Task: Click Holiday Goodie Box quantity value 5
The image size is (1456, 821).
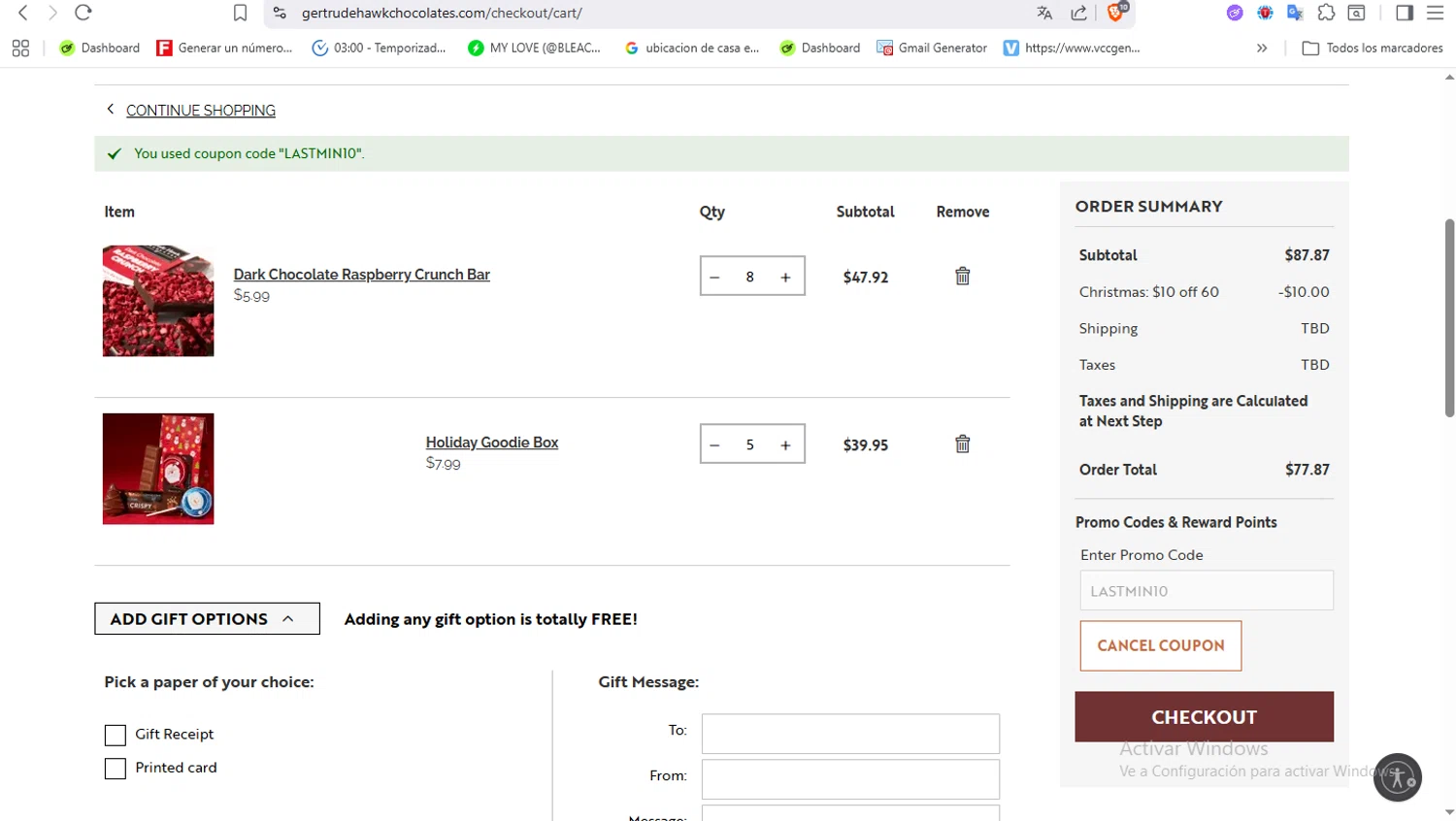Action: pos(749,444)
